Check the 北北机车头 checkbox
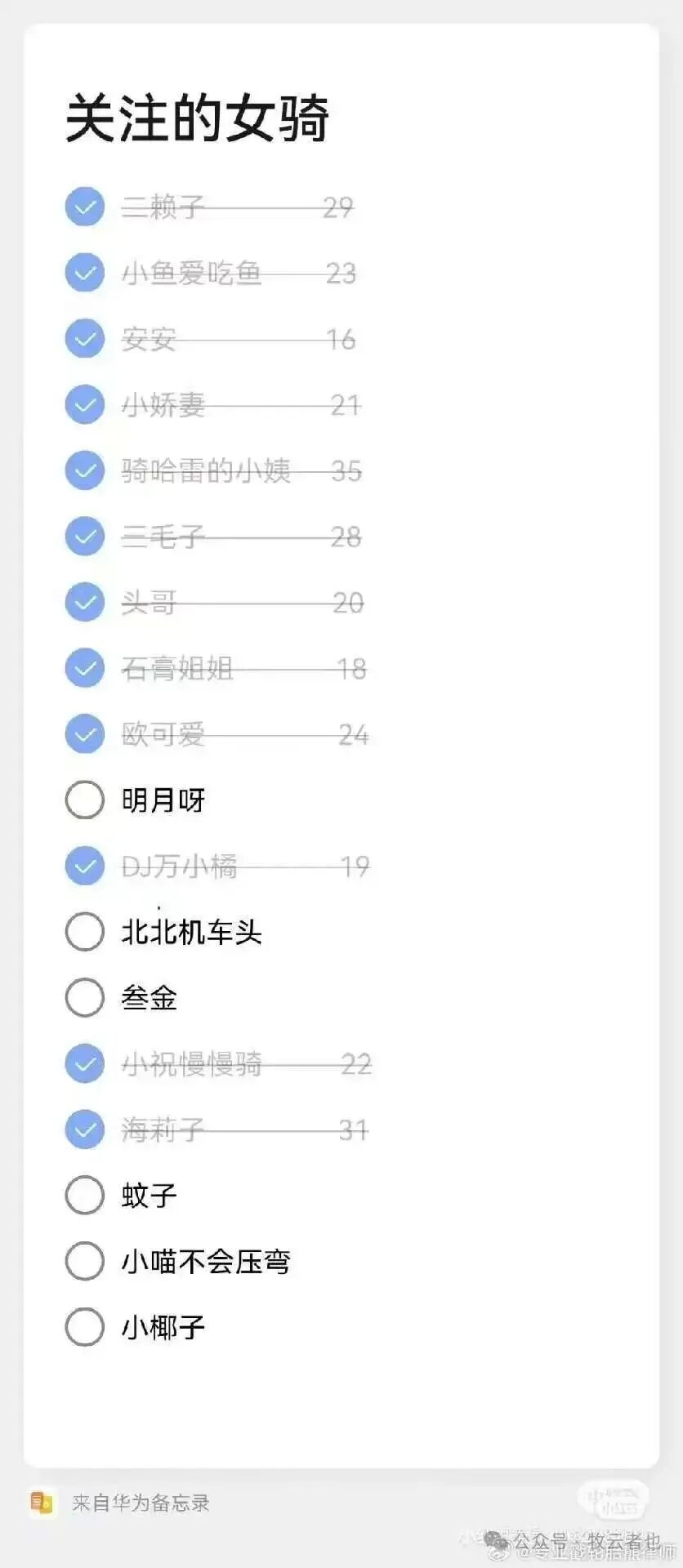683x1568 pixels. click(x=85, y=932)
